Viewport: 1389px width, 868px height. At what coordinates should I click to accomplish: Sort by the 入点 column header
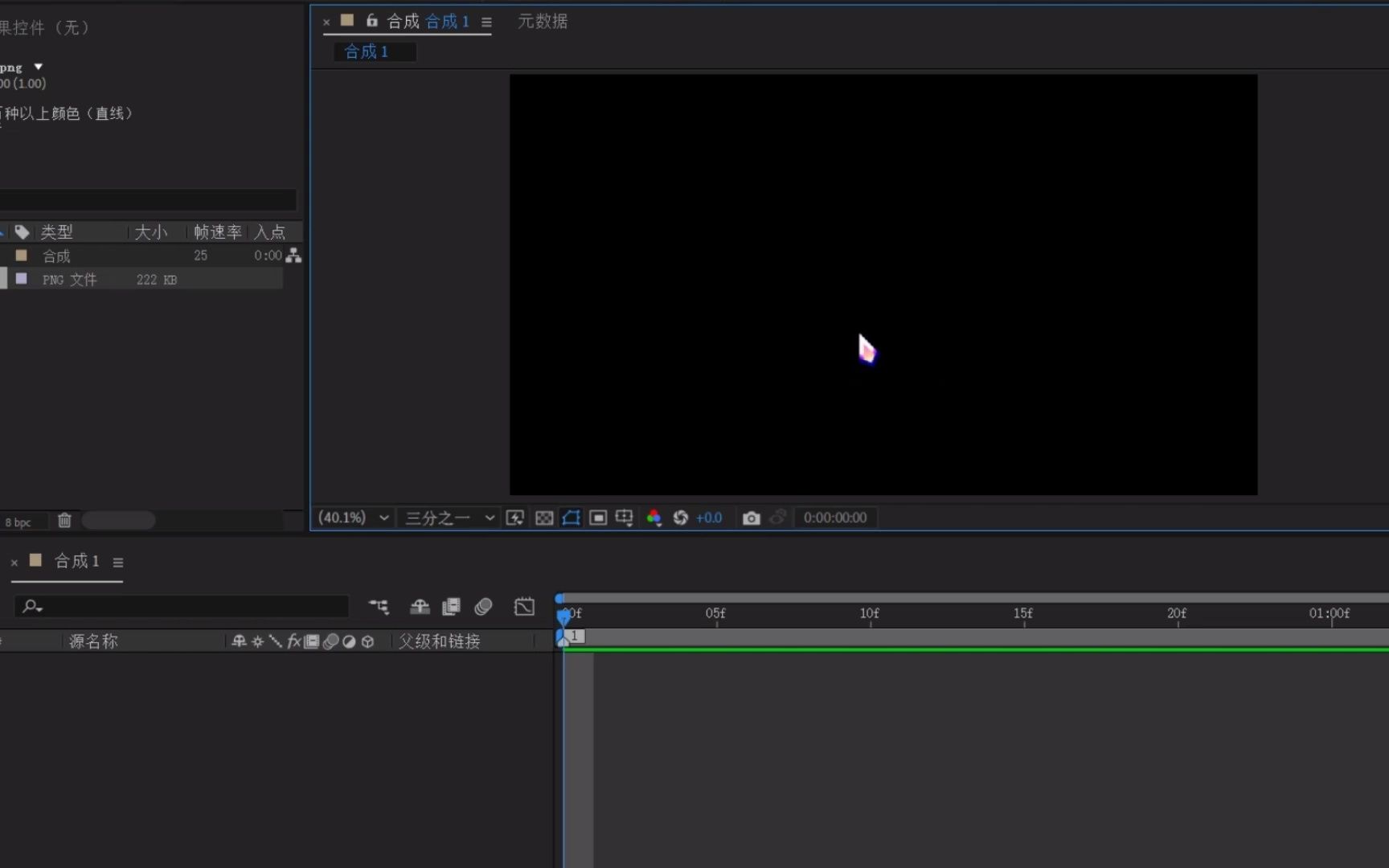270,232
